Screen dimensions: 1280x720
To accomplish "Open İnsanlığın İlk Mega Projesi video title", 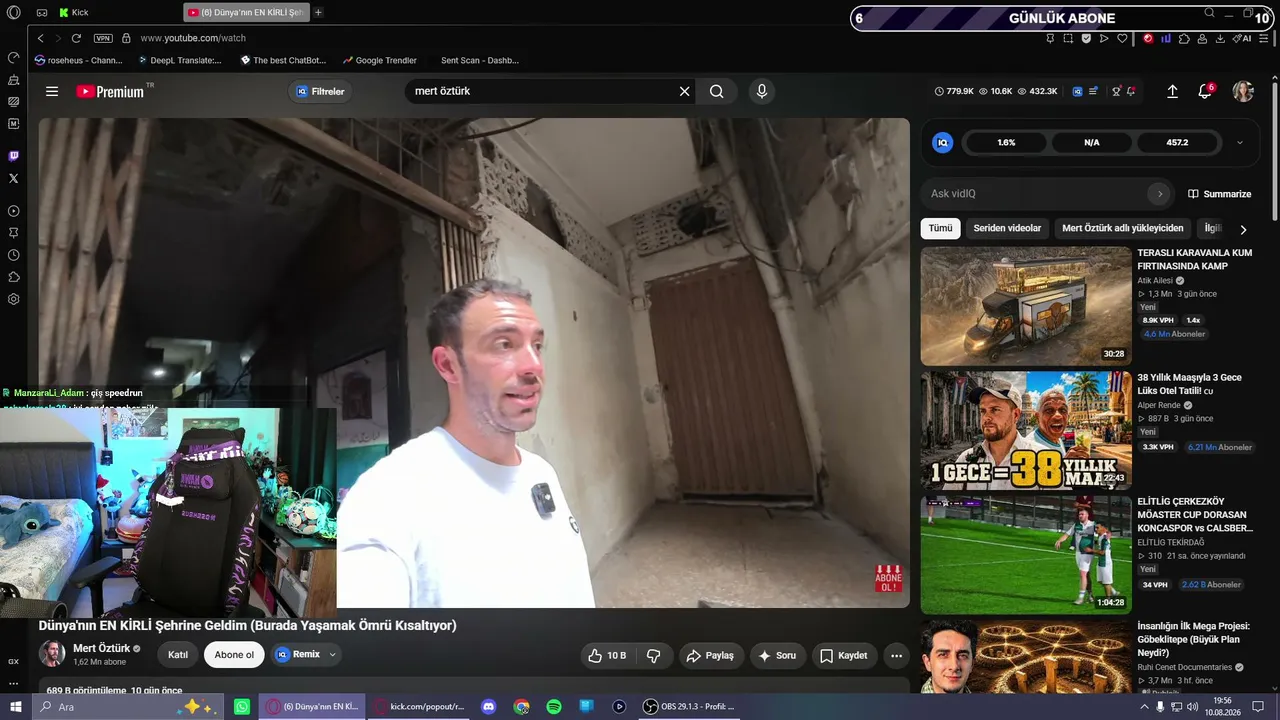I will tap(1193, 639).
